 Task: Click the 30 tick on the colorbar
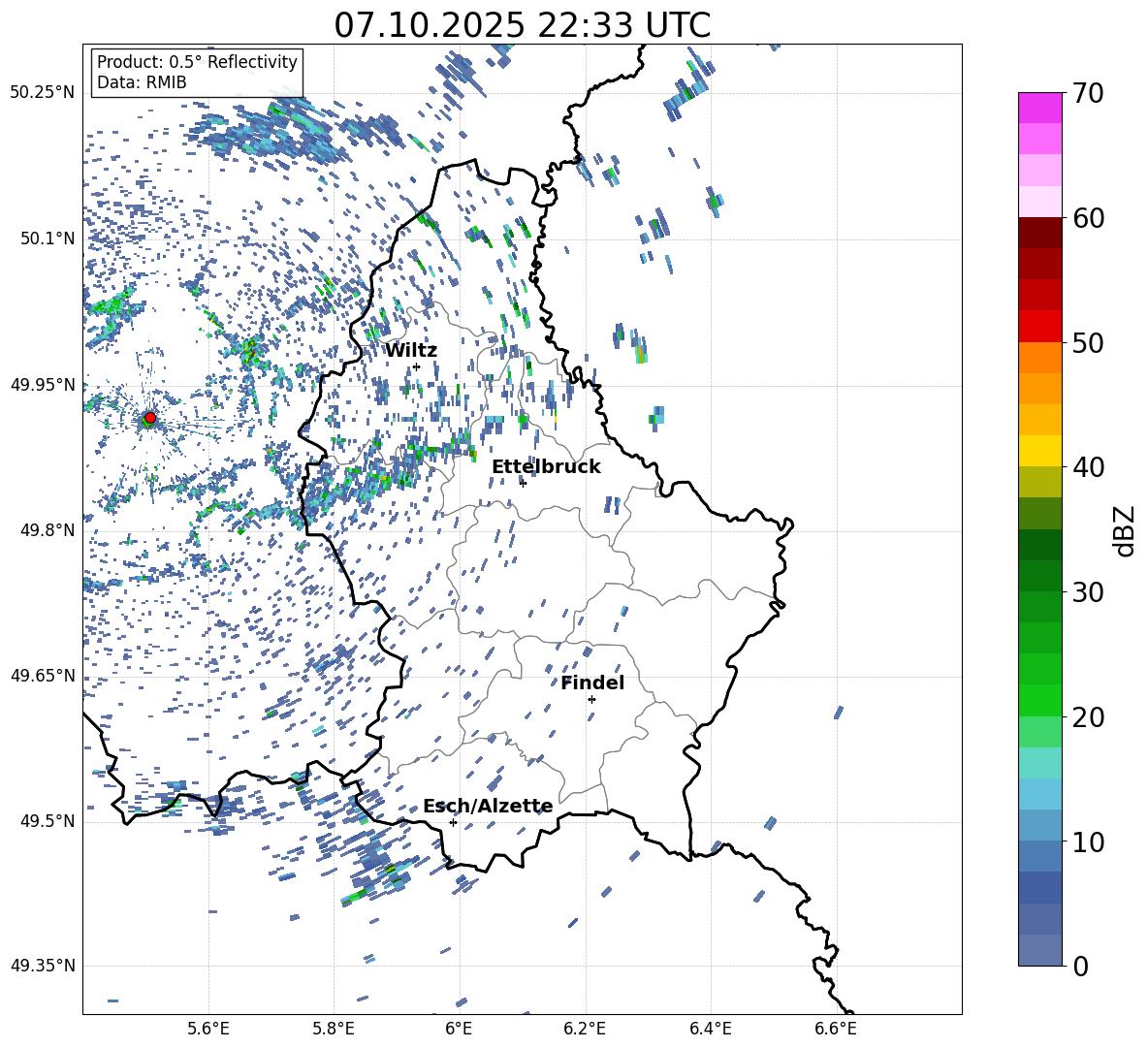pyautogui.click(x=1088, y=592)
